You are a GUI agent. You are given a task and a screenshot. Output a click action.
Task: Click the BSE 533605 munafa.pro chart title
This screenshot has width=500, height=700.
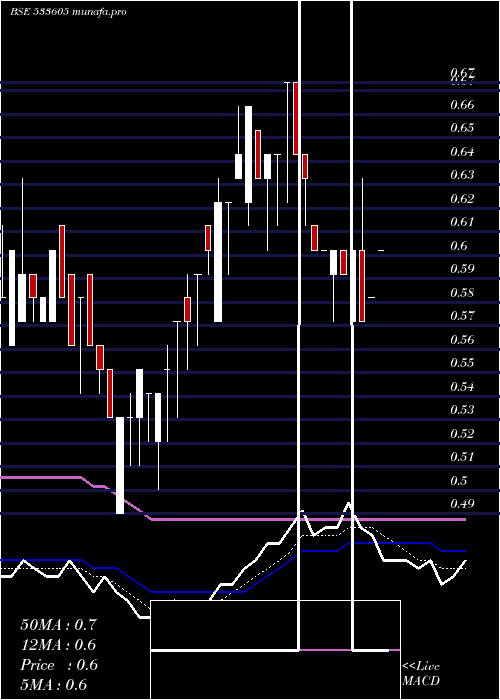(x=68, y=12)
